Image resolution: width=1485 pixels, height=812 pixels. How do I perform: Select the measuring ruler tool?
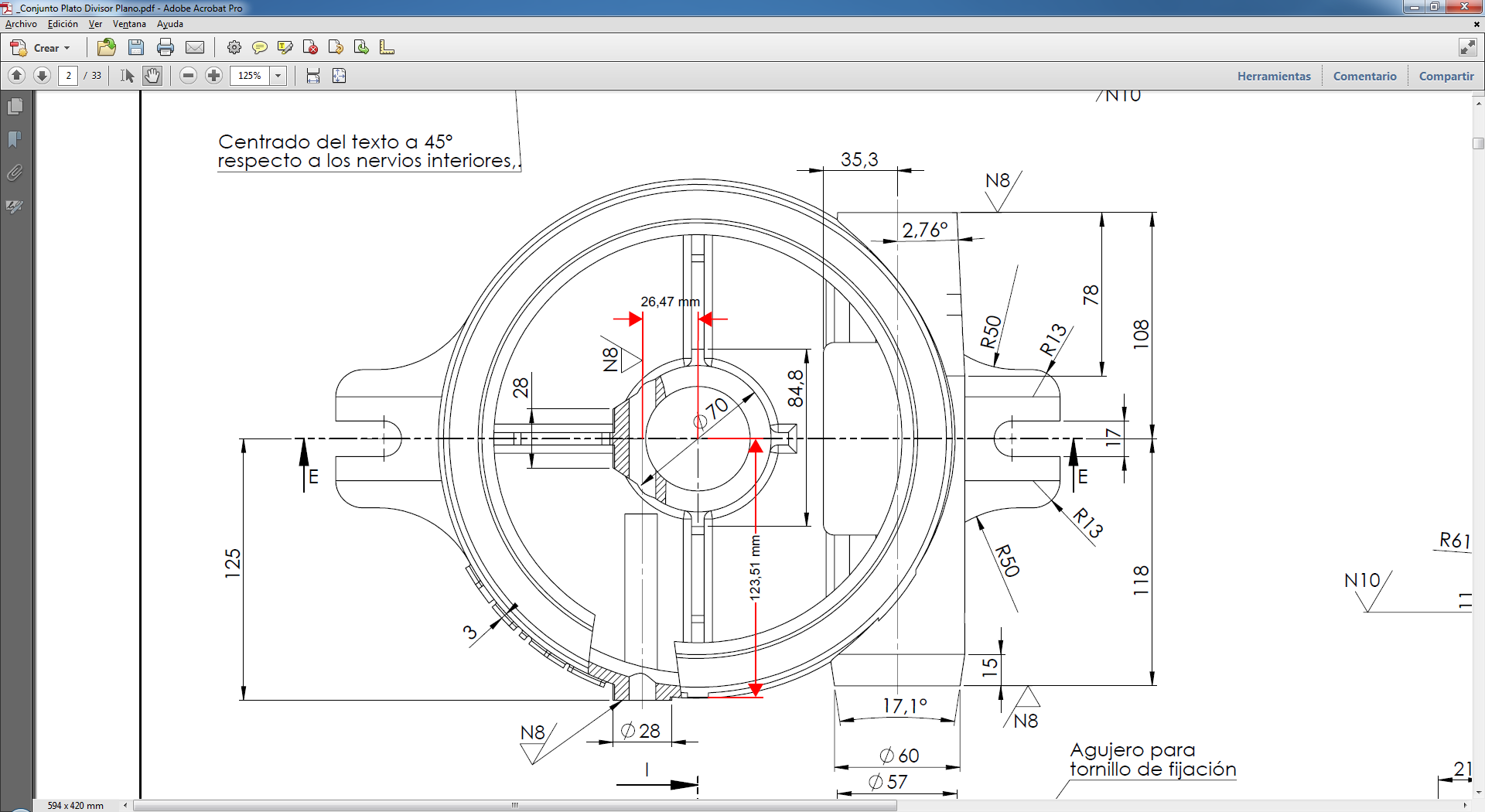click(x=387, y=48)
